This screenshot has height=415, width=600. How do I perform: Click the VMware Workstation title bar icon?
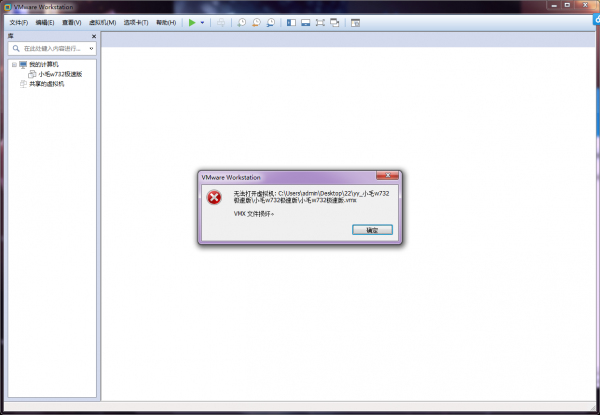pyautogui.click(x=7, y=7)
